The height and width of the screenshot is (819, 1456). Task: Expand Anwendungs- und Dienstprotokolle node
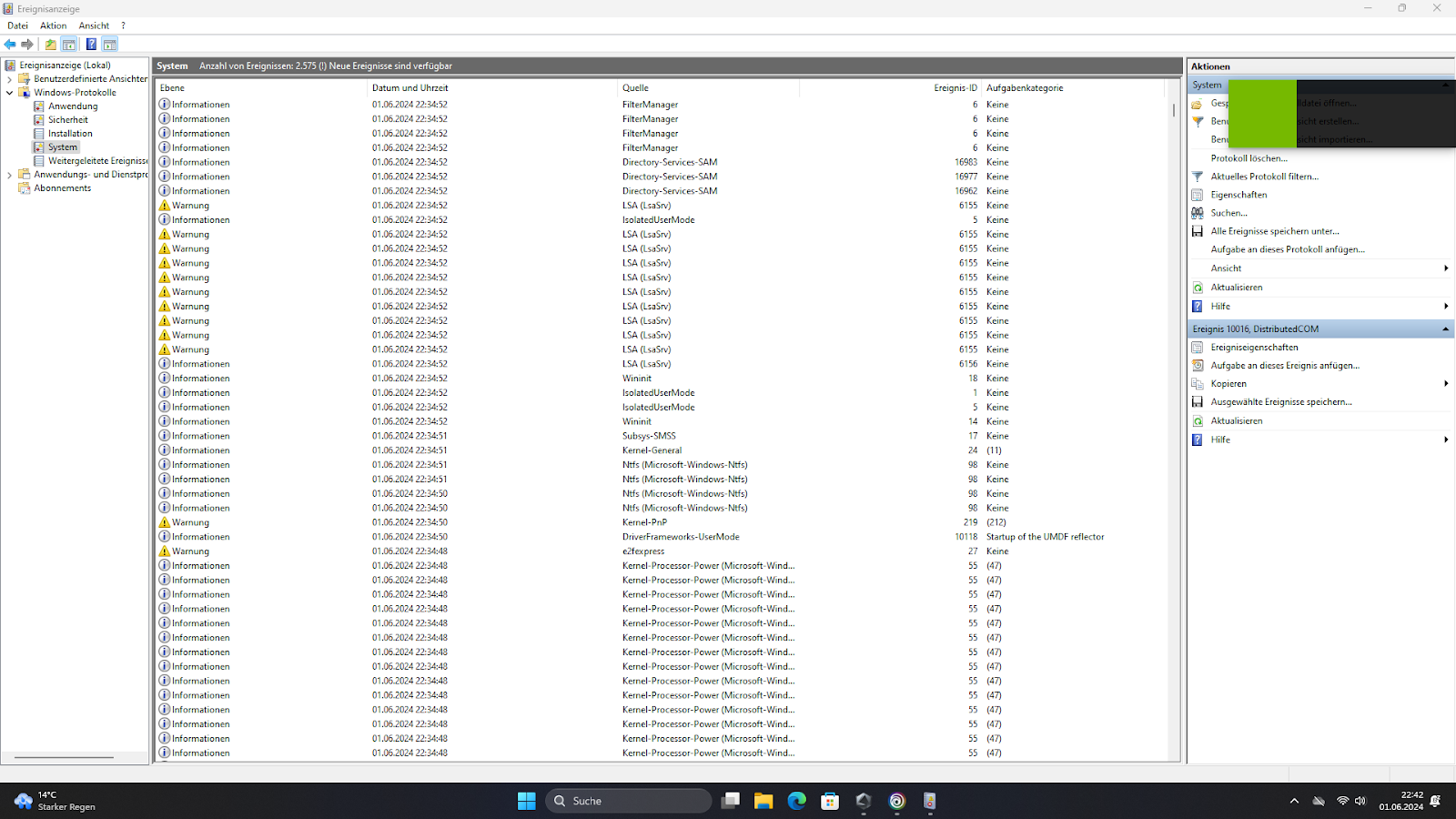[9, 175]
